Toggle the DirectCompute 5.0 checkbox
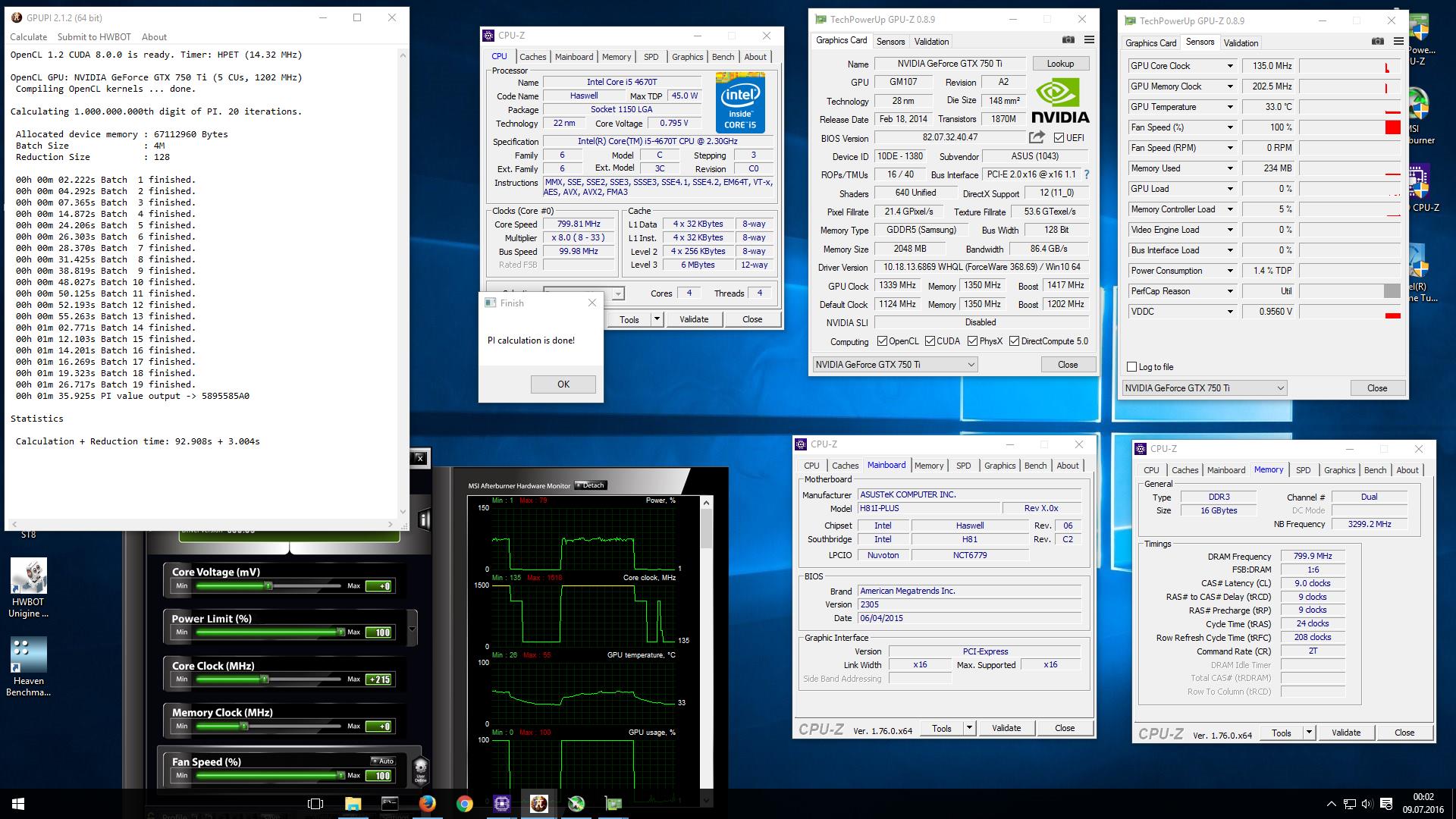Screen dimensions: 1456x819 point(1015,341)
